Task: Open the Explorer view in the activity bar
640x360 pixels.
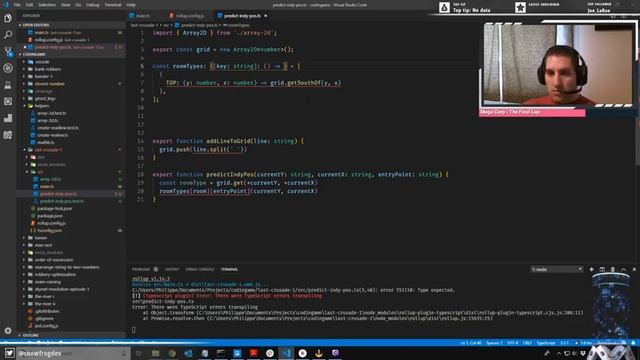Action: pos(8,18)
